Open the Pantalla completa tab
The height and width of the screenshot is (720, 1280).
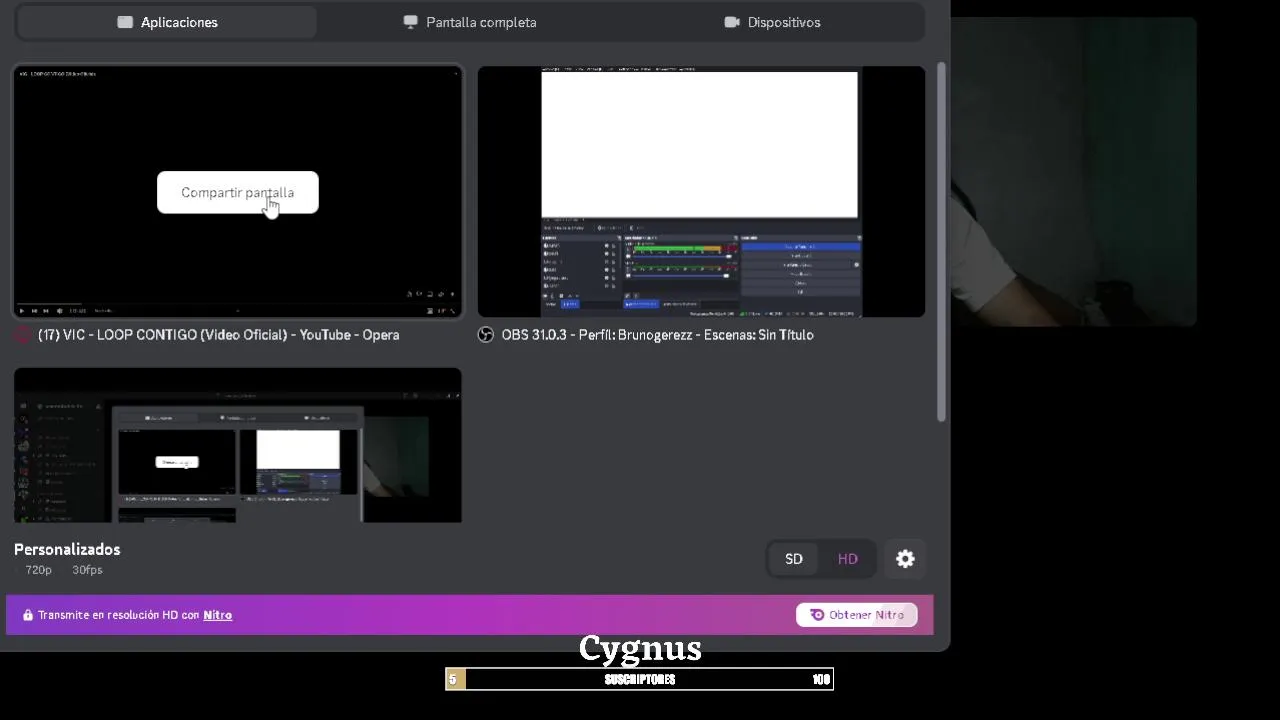(x=469, y=22)
